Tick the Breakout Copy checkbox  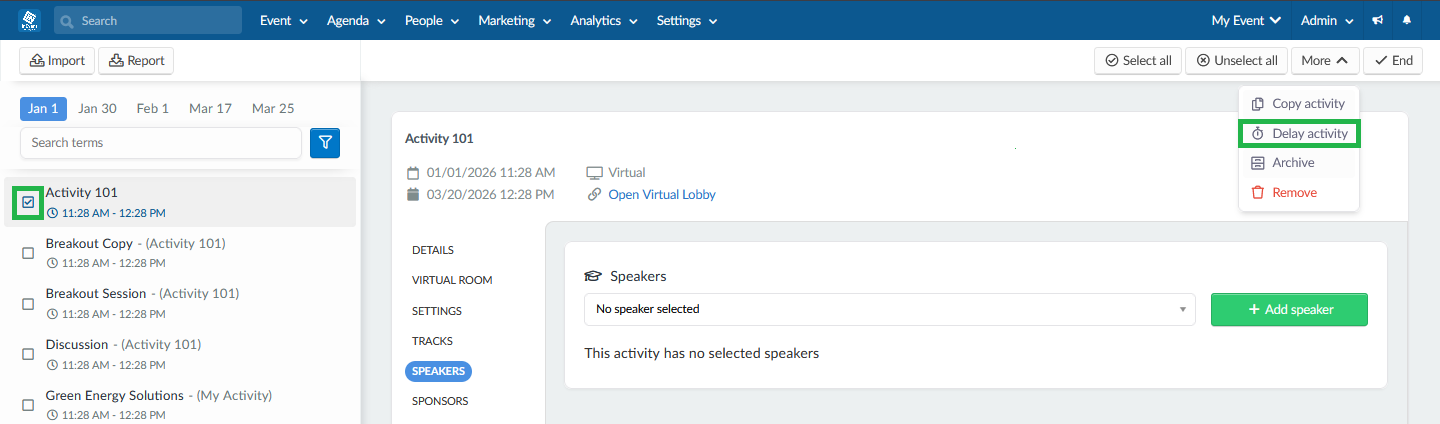click(x=28, y=253)
